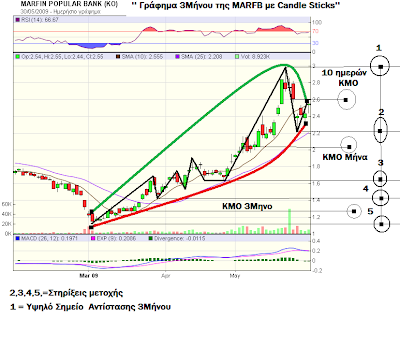Click the '20K' volume axis label
Image resolution: width=400 pixels, height=360 pixels.
pyautogui.click(x=7, y=224)
